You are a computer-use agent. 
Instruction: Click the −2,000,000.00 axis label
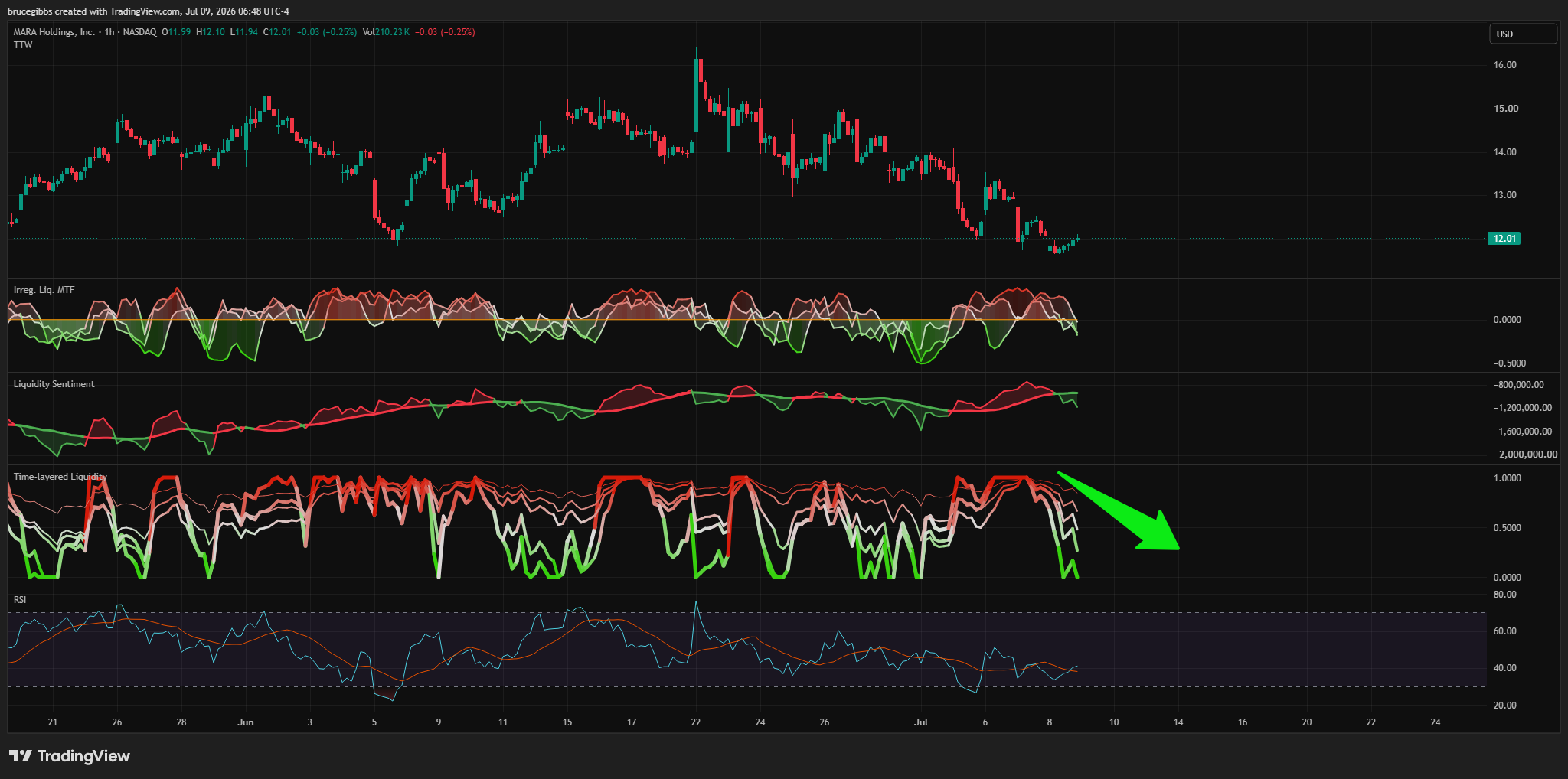[1525, 455]
